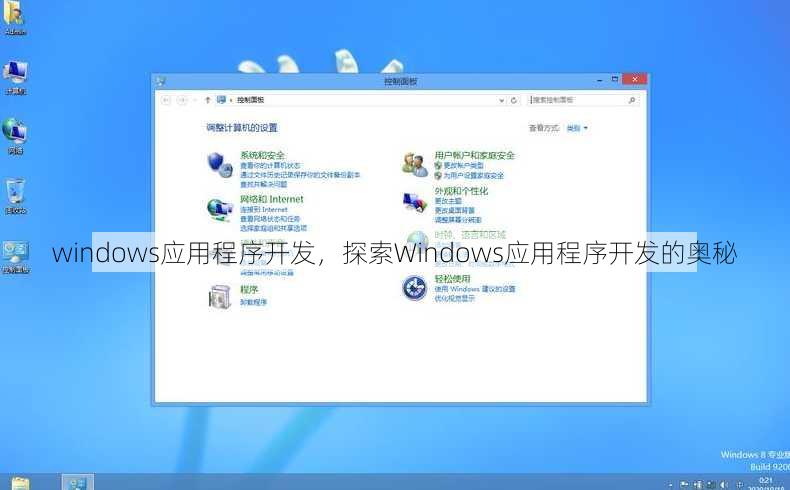The height and width of the screenshot is (490, 790).
Task: Click the Control Panel icon in the address bar
Action: pos(221,100)
